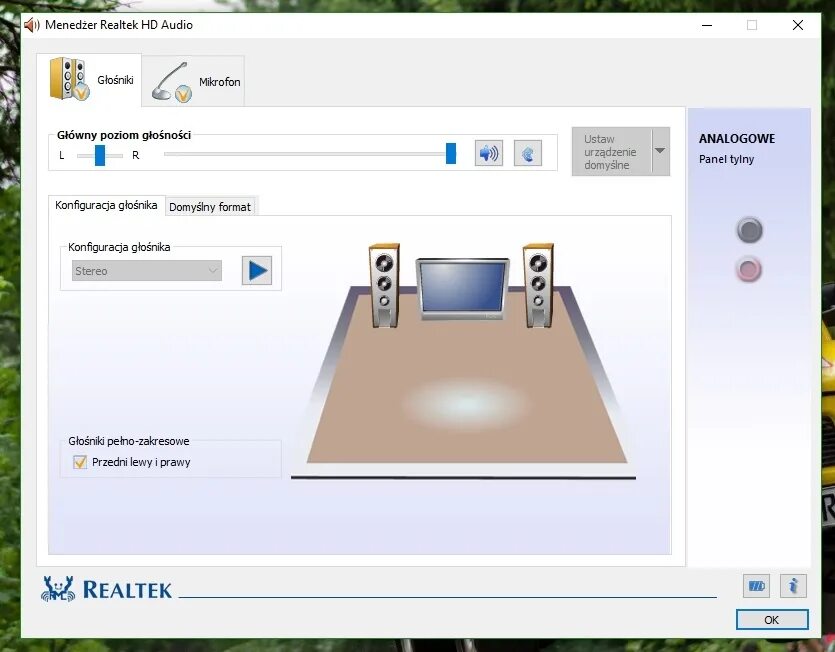Click Ustaw urządzenie domyślne button
The image size is (835, 652).
pos(611,152)
